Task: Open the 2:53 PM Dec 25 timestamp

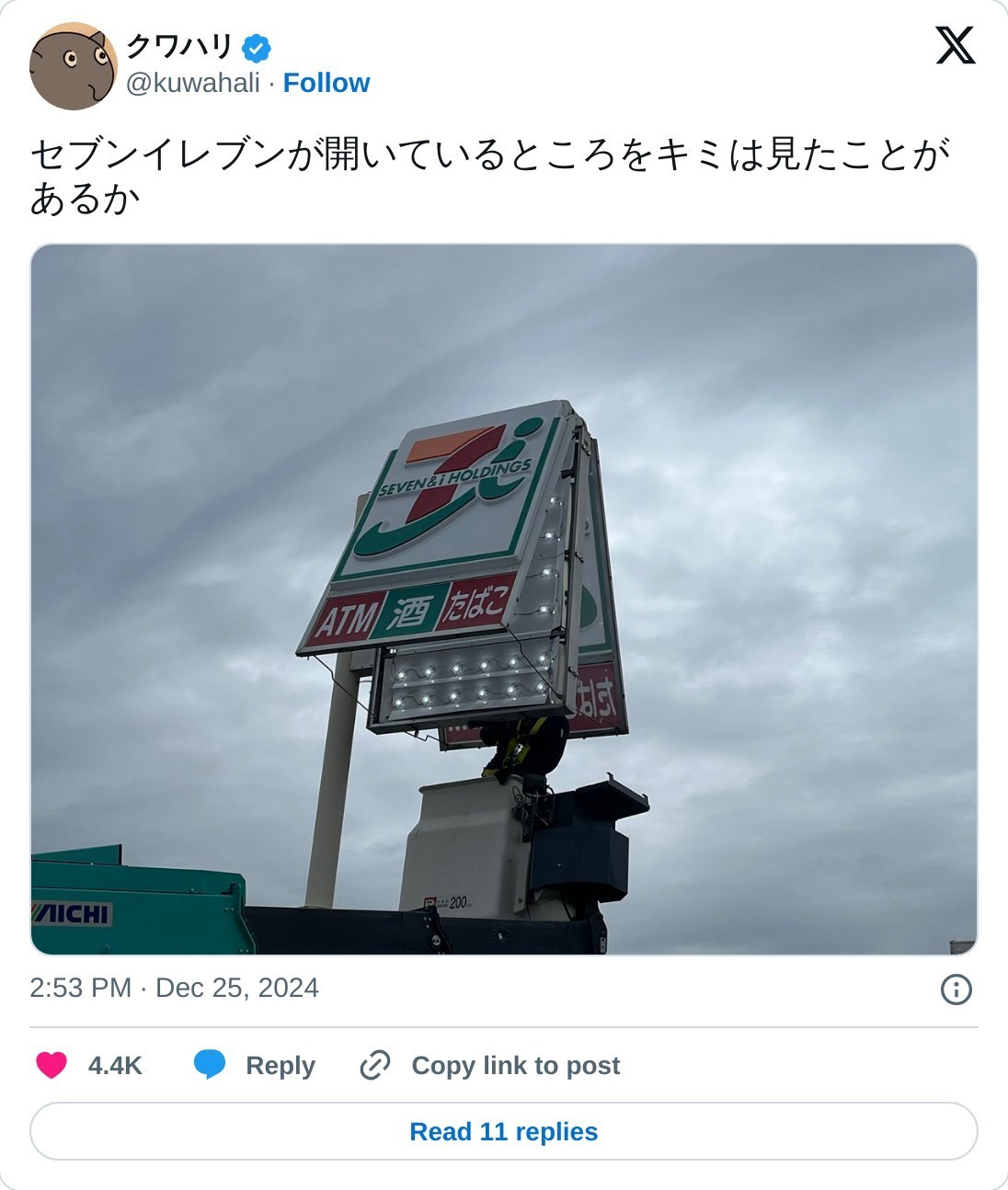Action: (x=174, y=988)
